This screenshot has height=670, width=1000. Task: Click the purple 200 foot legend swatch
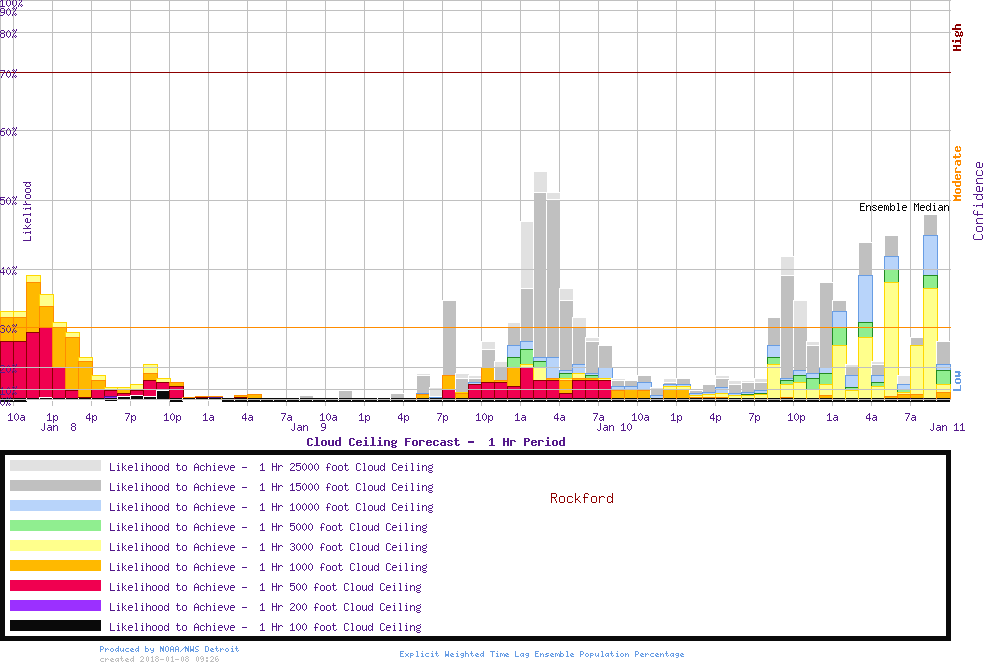click(55, 606)
